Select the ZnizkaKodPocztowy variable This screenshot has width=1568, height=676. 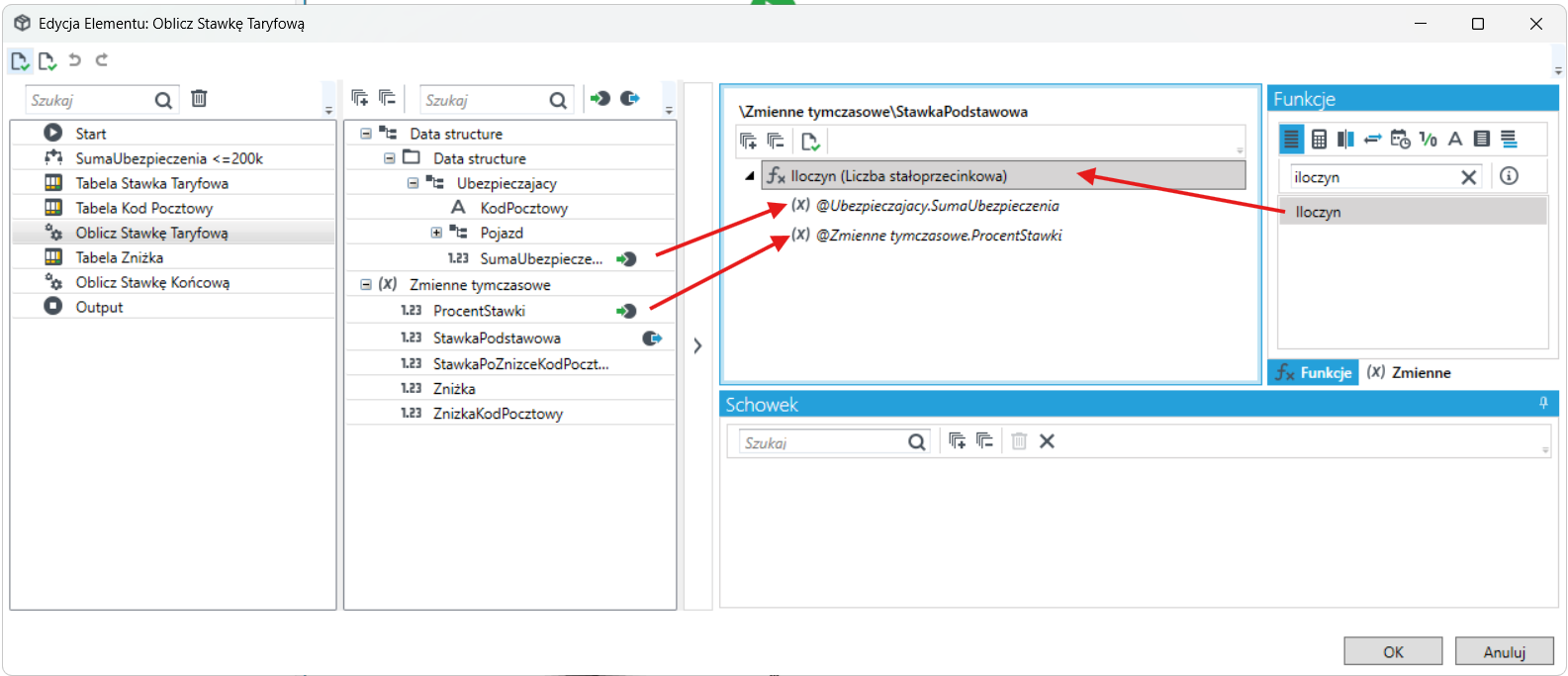pyautogui.click(x=498, y=413)
